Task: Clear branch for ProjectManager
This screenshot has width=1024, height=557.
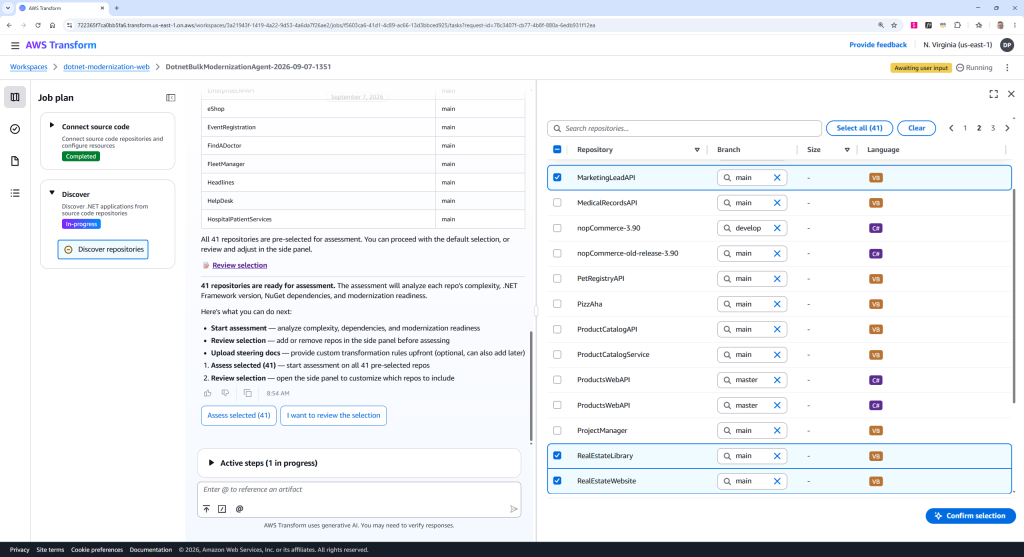Action: (x=777, y=431)
